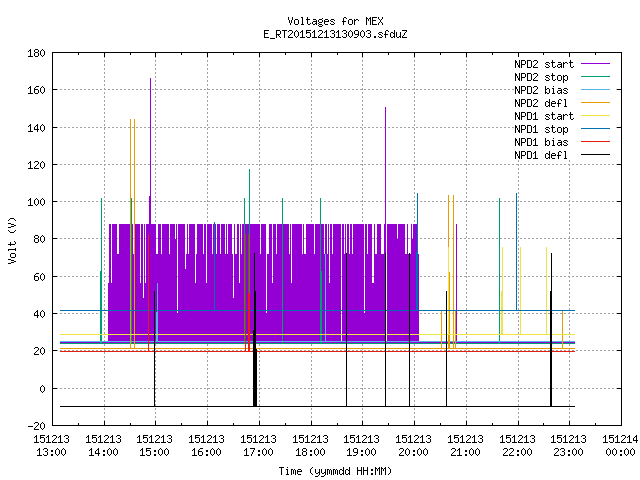This screenshot has height=480, width=640.
Task: Click the 17:00 x-axis time label
Action: 258,452
